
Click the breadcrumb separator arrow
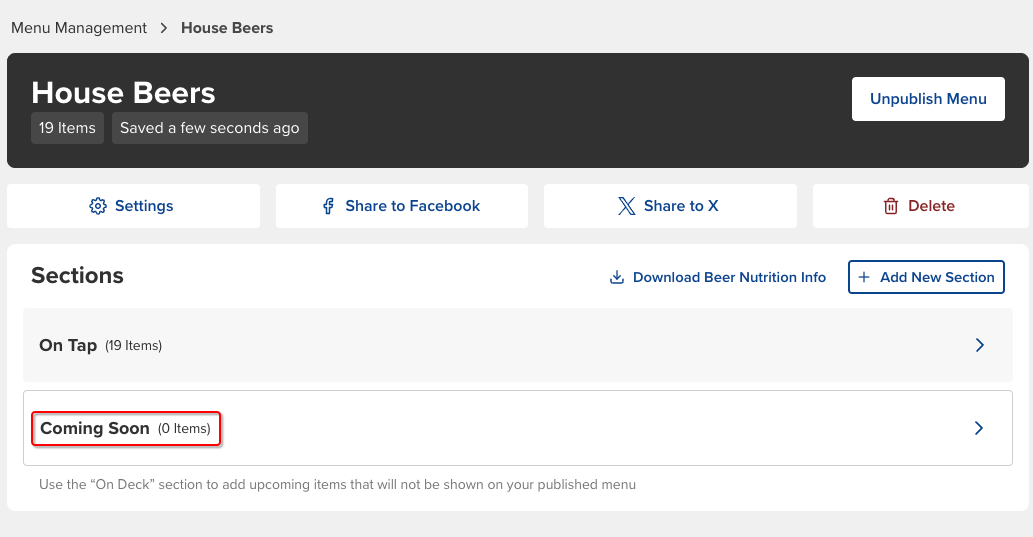(164, 28)
